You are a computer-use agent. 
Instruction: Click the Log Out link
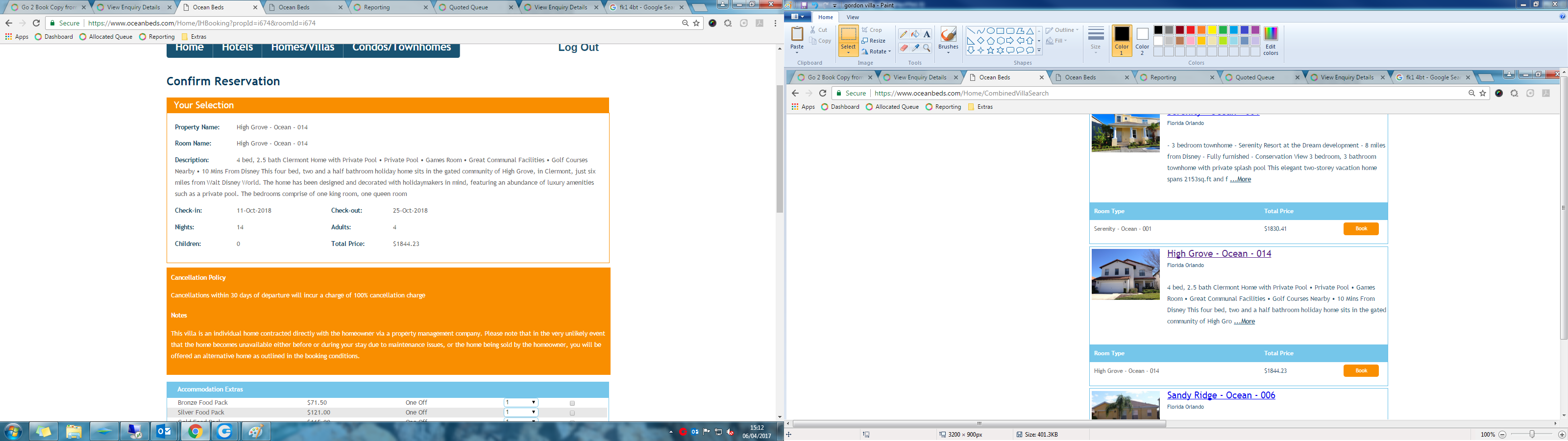578,48
